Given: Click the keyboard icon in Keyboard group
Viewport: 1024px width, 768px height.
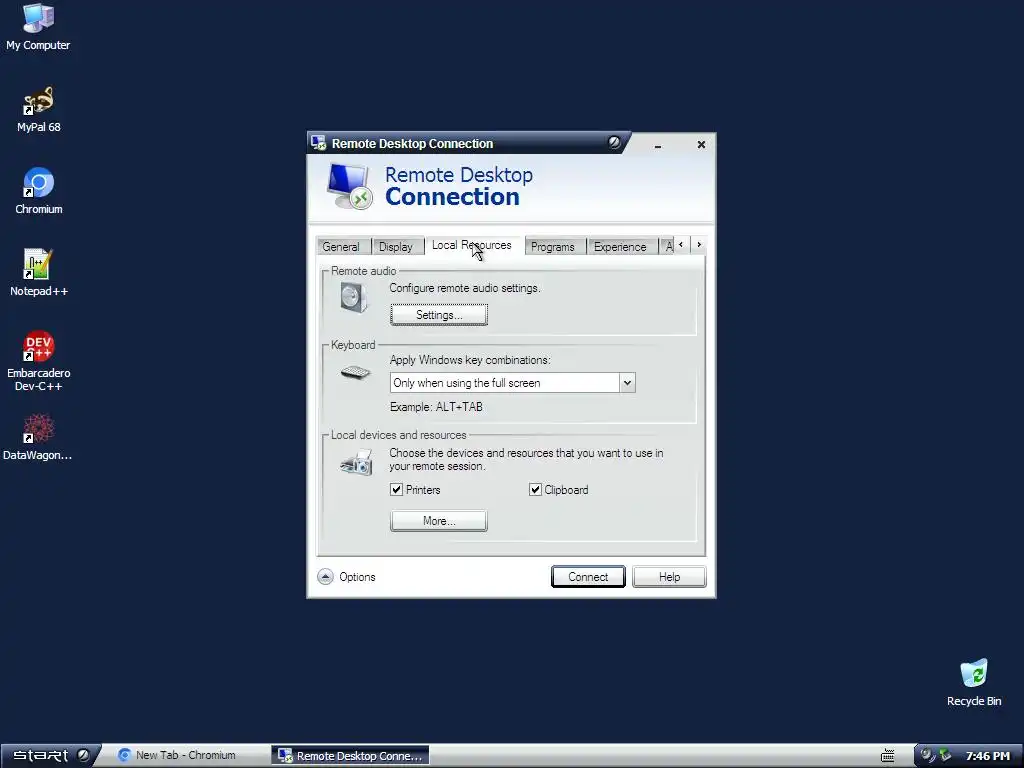Looking at the screenshot, I should pos(355,373).
